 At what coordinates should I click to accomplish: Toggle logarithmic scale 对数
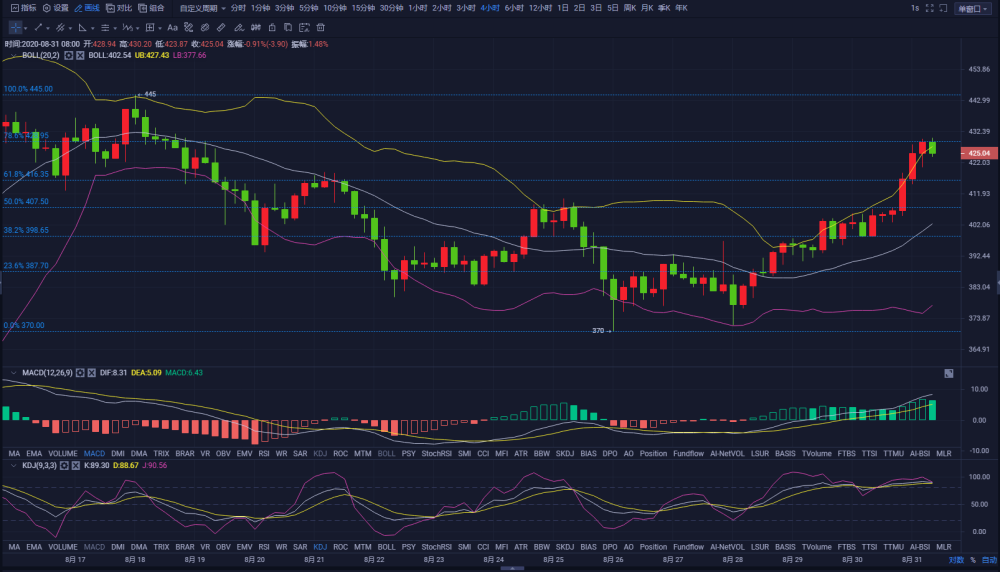[955, 560]
